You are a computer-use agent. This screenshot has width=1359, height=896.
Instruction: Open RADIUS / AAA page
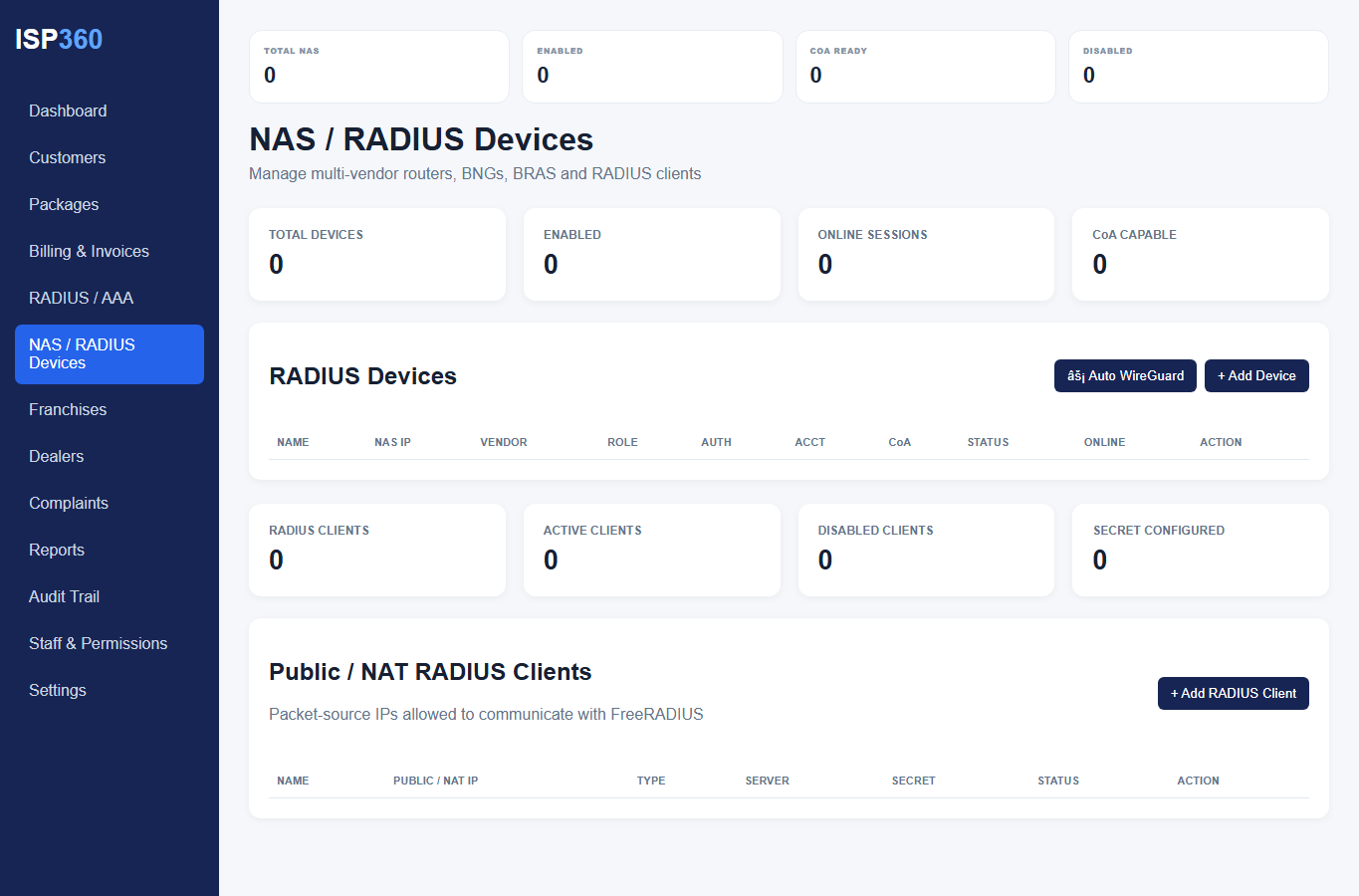[110, 298]
